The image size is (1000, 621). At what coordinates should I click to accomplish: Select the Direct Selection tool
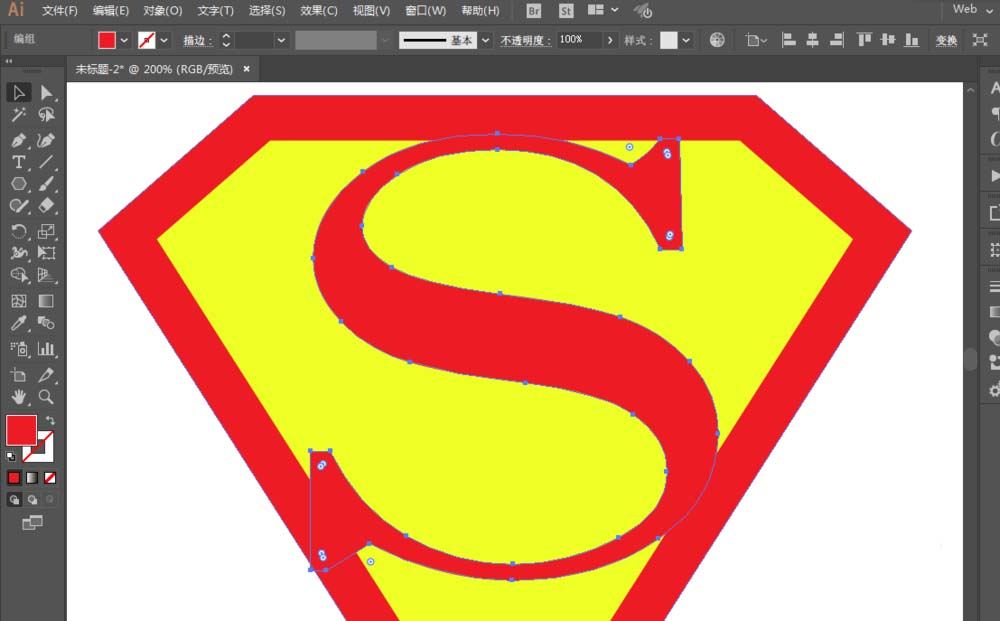click(x=46, y=92)
